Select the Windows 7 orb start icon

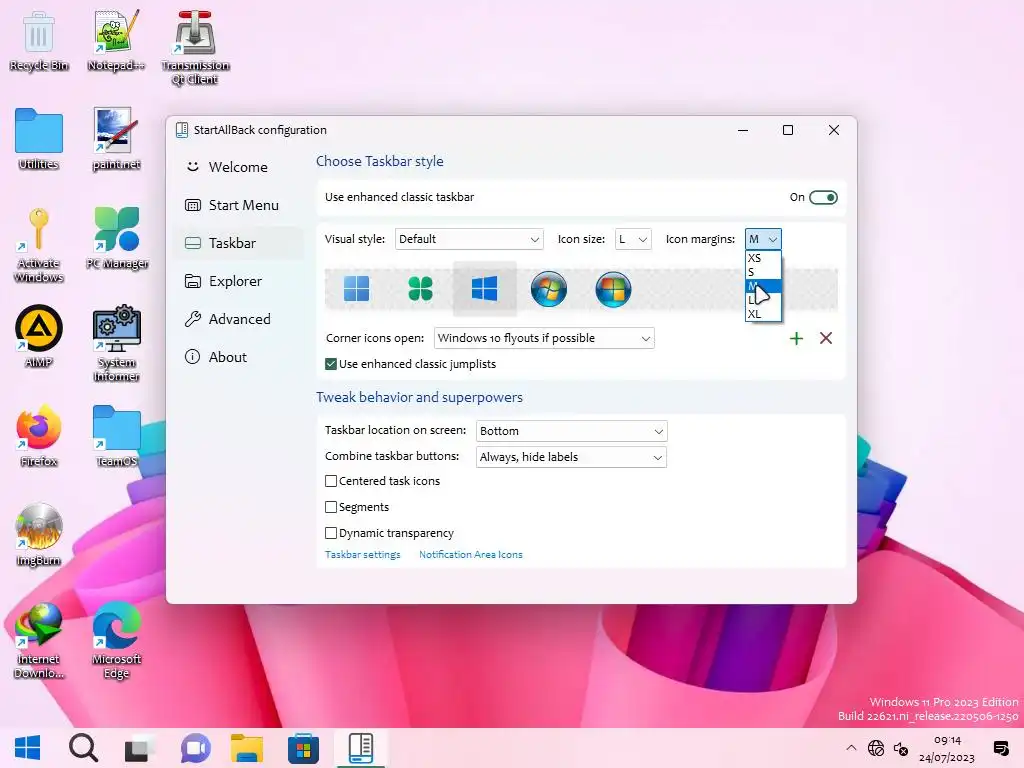(549, 289)
